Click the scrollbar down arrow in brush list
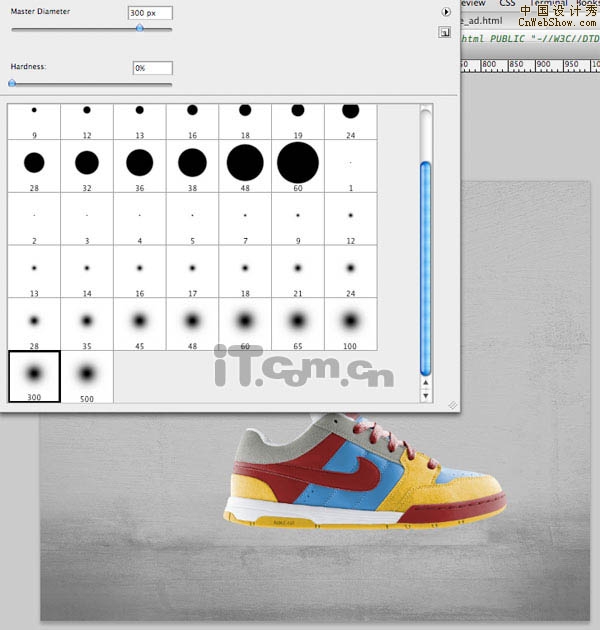 [x=427, y=396]
